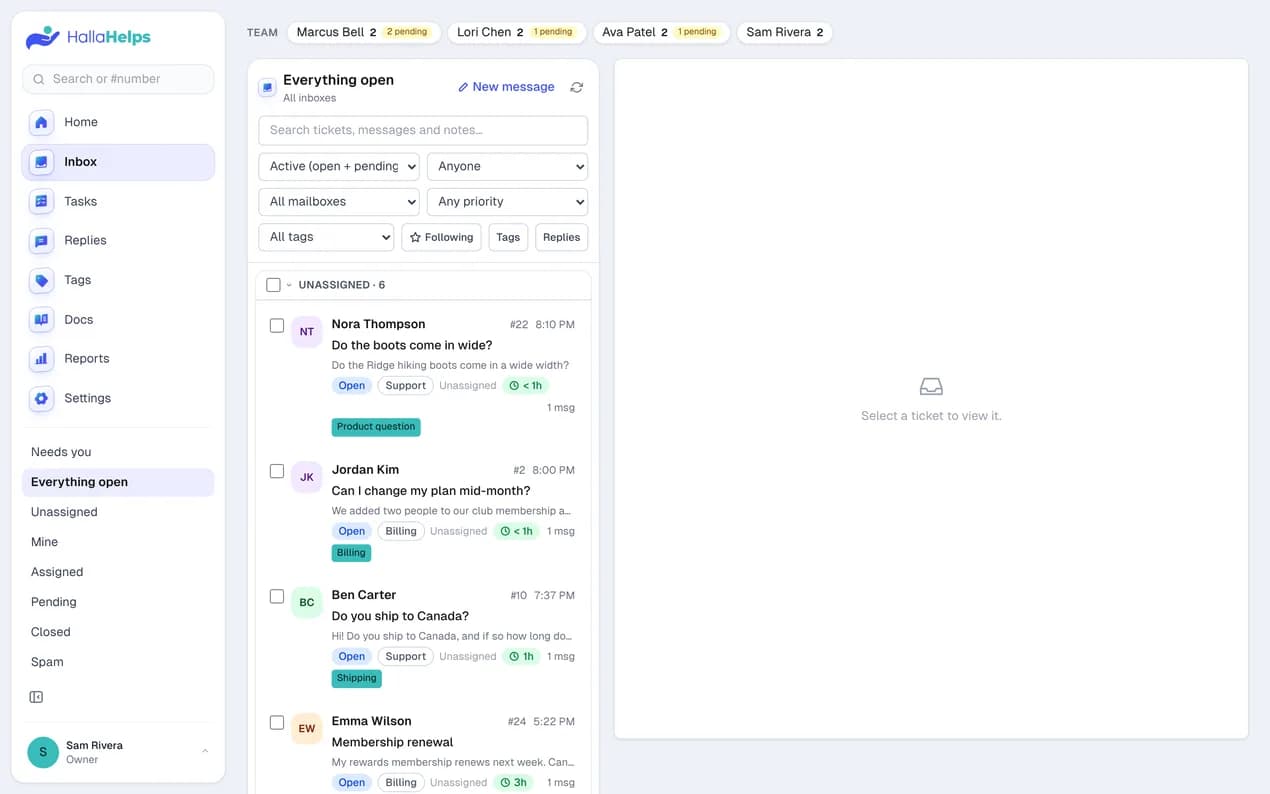Viewport: 1270px width, 794px height.
Task: Open the Settings gear icon
Action: click(41, 398)
